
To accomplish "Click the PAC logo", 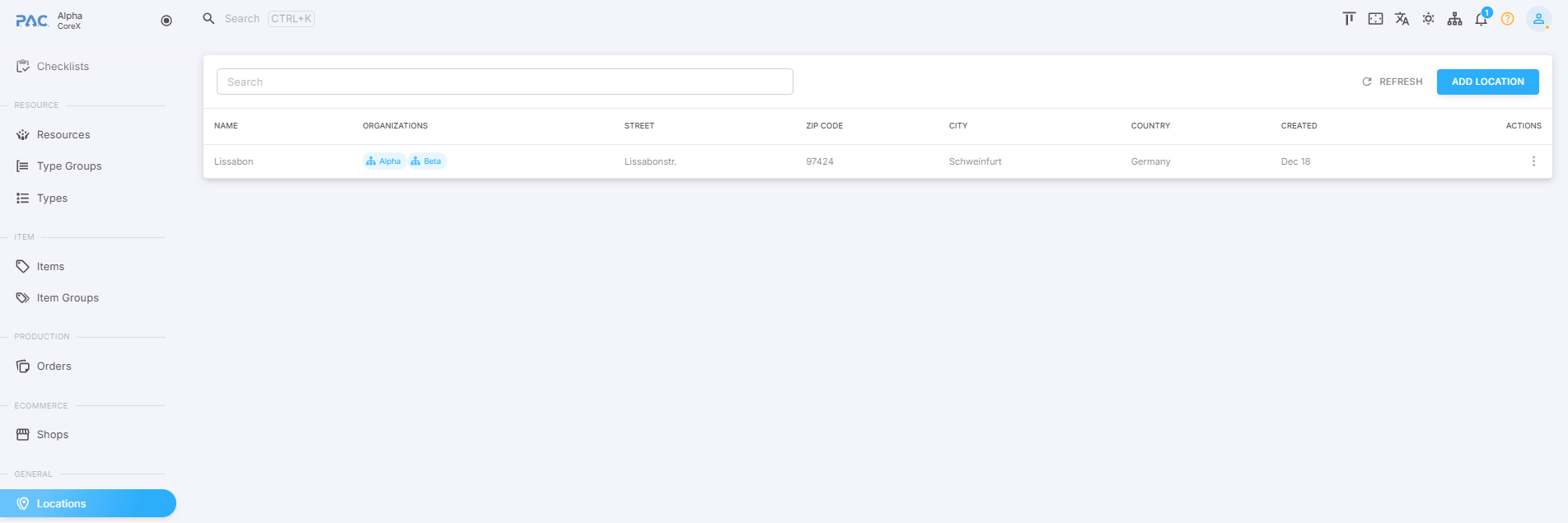I will coord(32,21).
